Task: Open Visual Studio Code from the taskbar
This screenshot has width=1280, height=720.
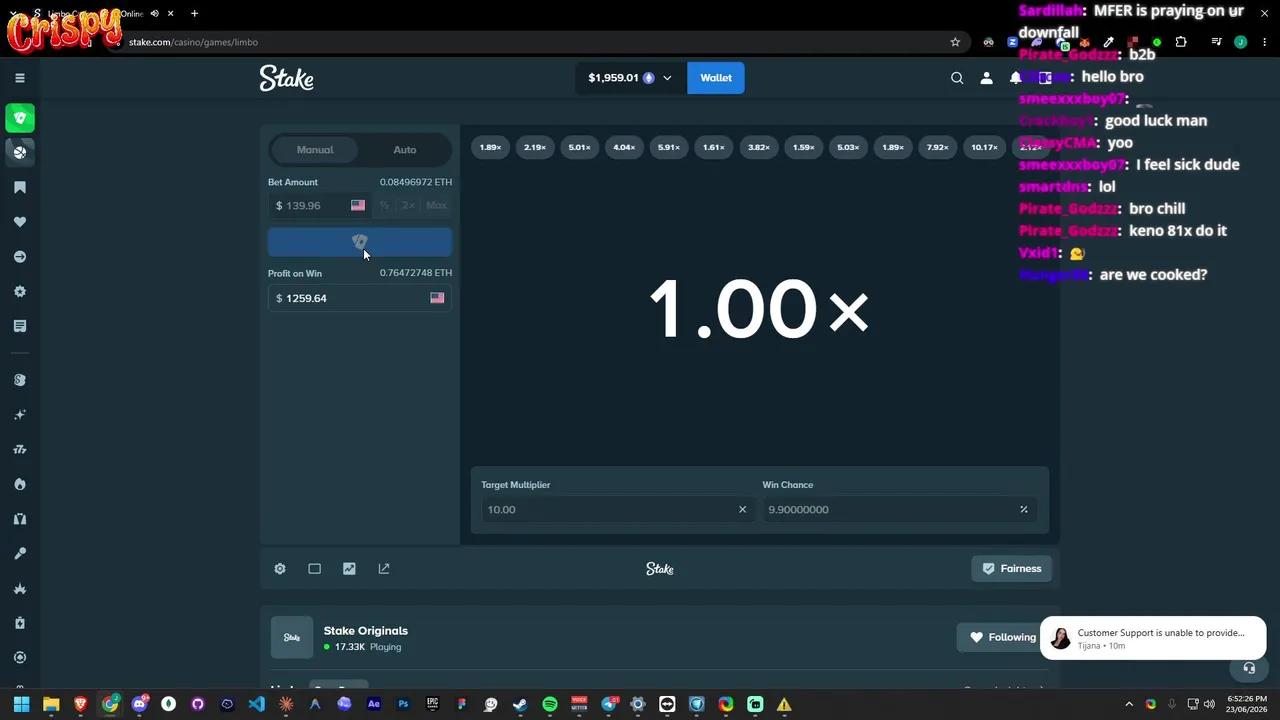Action: click(257, 704)
